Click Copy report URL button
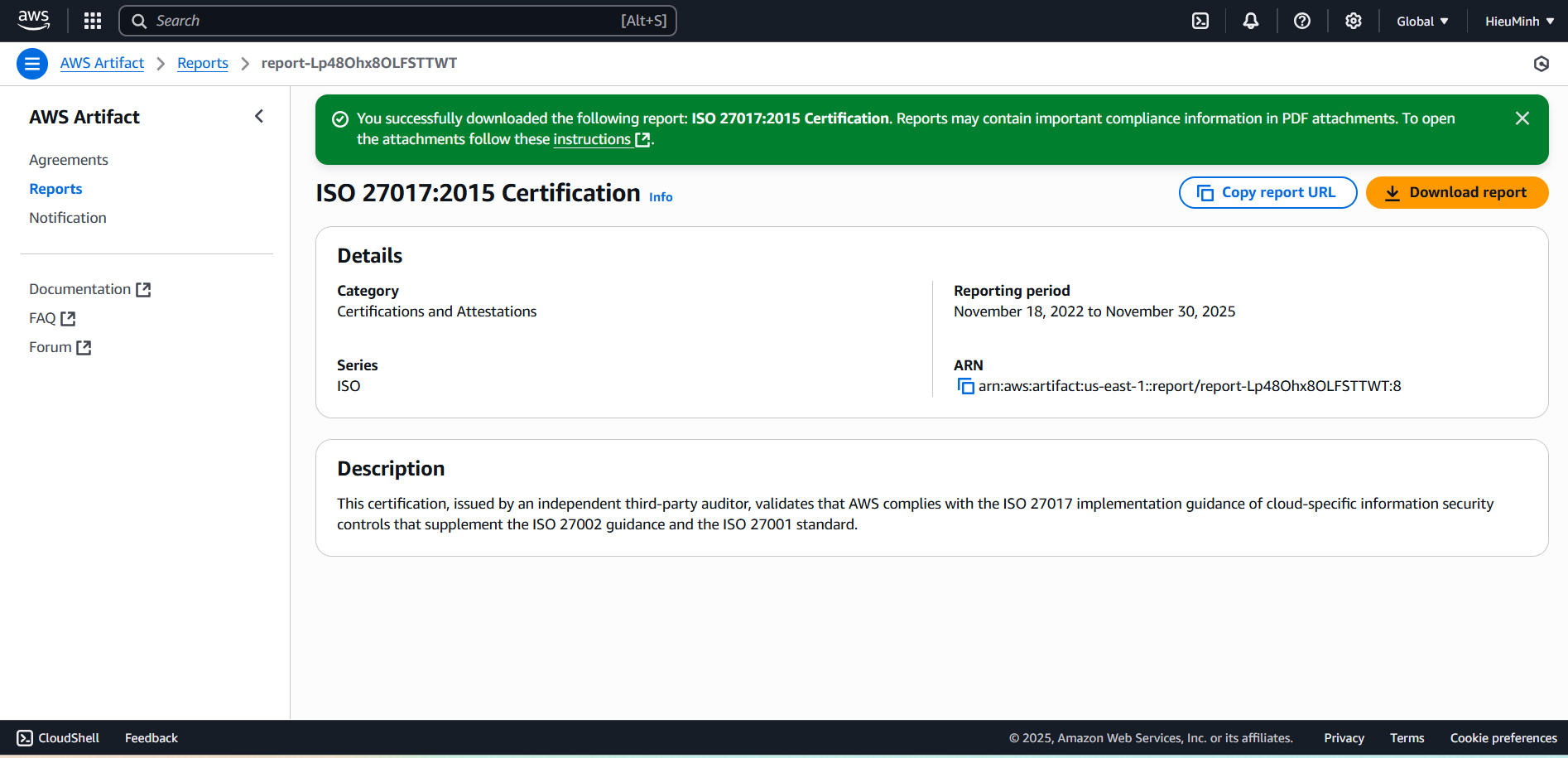Viewport: 1568px width, 758px height. pyautogui.click(x=1267, y=192)
